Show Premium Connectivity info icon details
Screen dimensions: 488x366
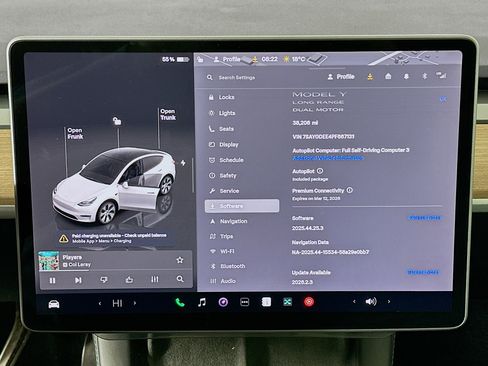350,190
